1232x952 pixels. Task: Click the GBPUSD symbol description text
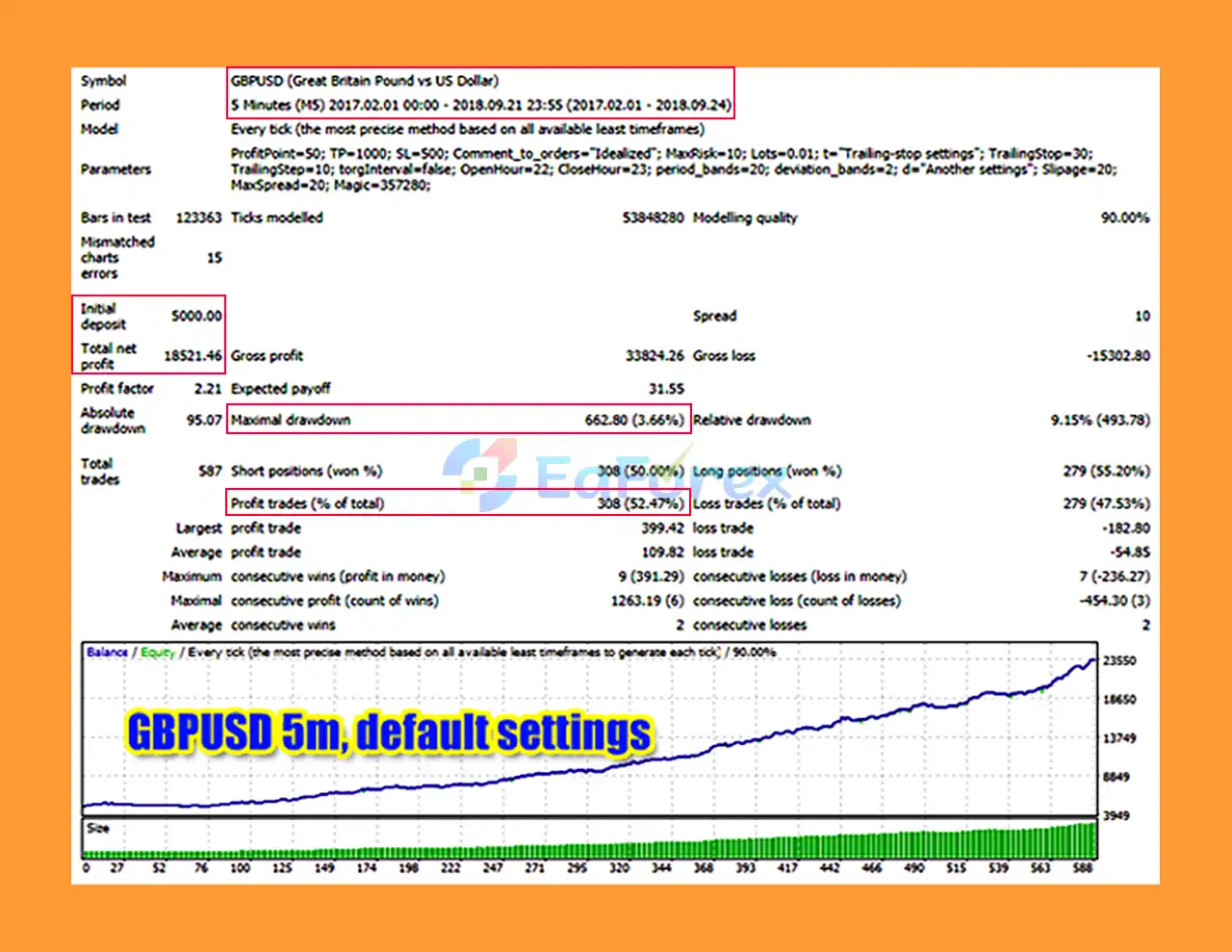pos(365,81)
